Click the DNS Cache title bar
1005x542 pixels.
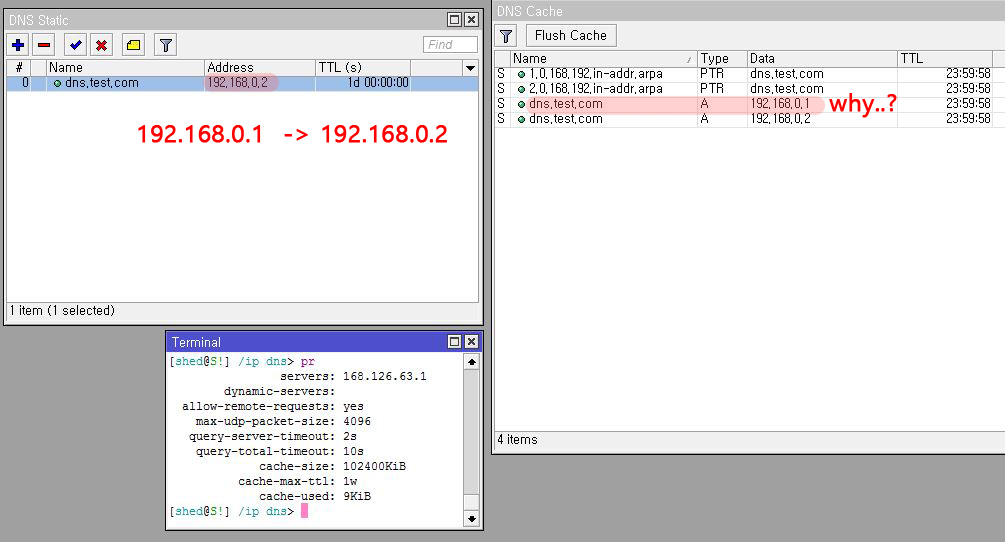pyautogui.click(x=749, y=11)
